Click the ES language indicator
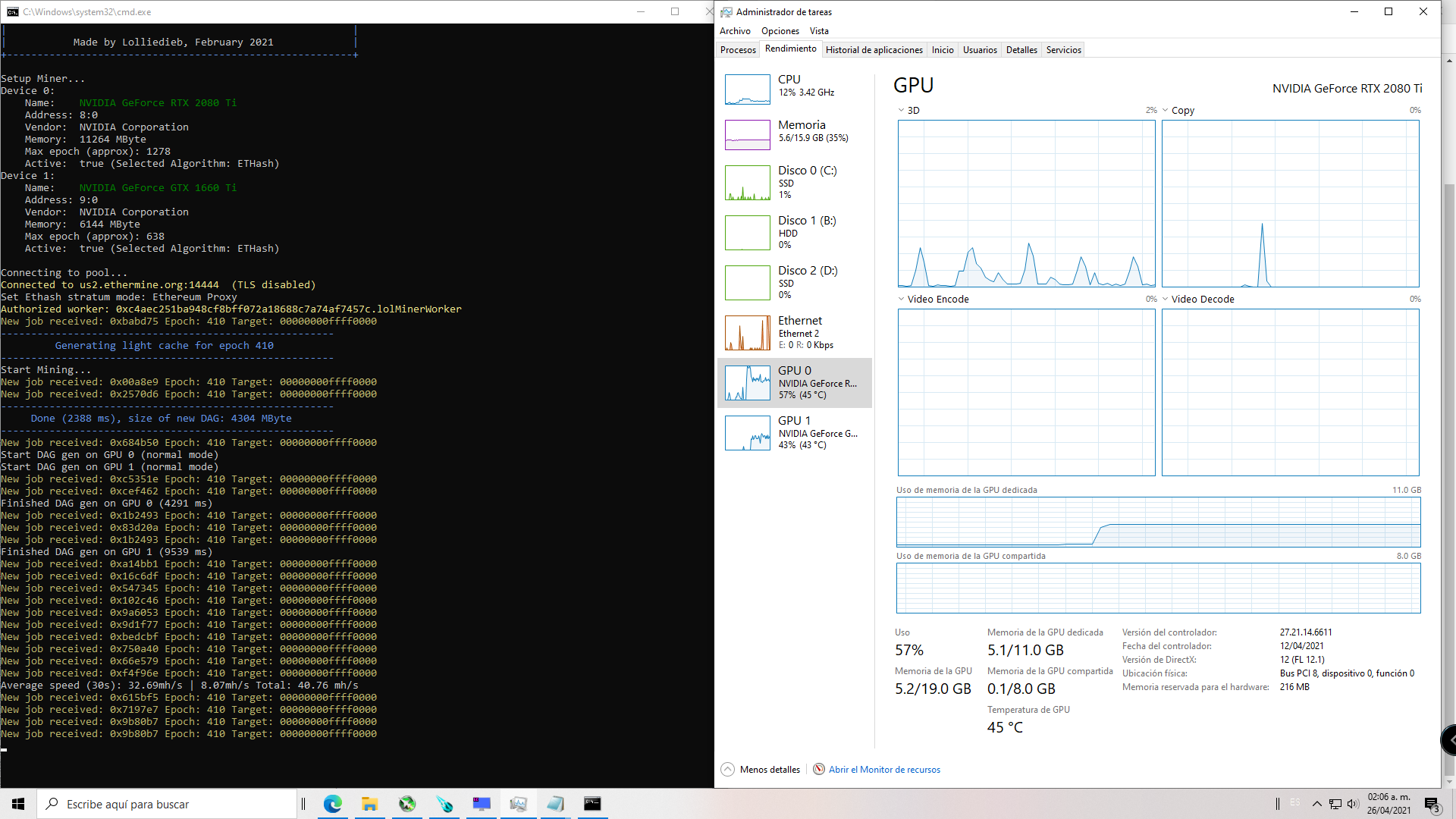1456x819 pixels. [x=1294, y=802]
